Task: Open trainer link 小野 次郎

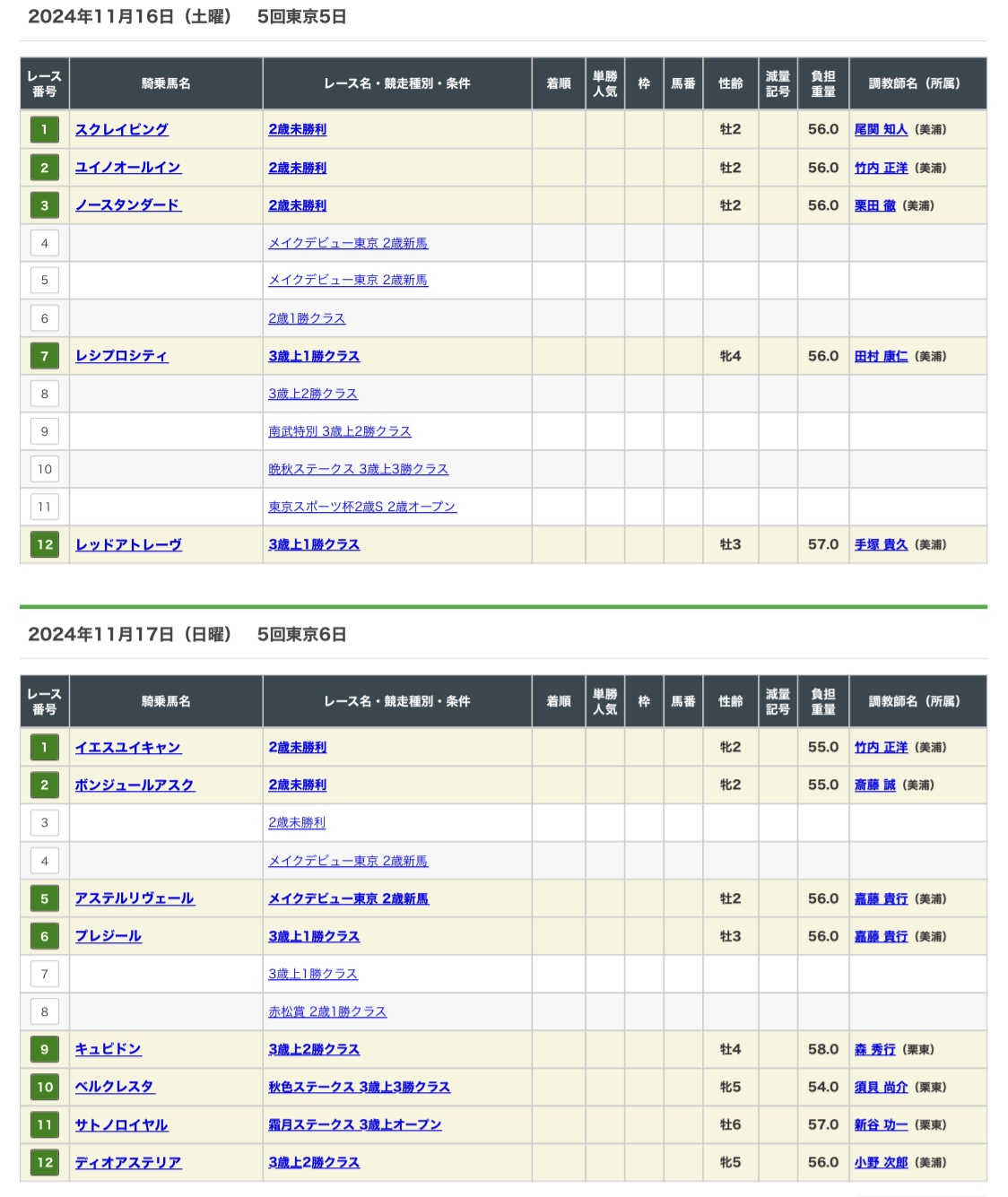Action: (x=881, y=1162)
